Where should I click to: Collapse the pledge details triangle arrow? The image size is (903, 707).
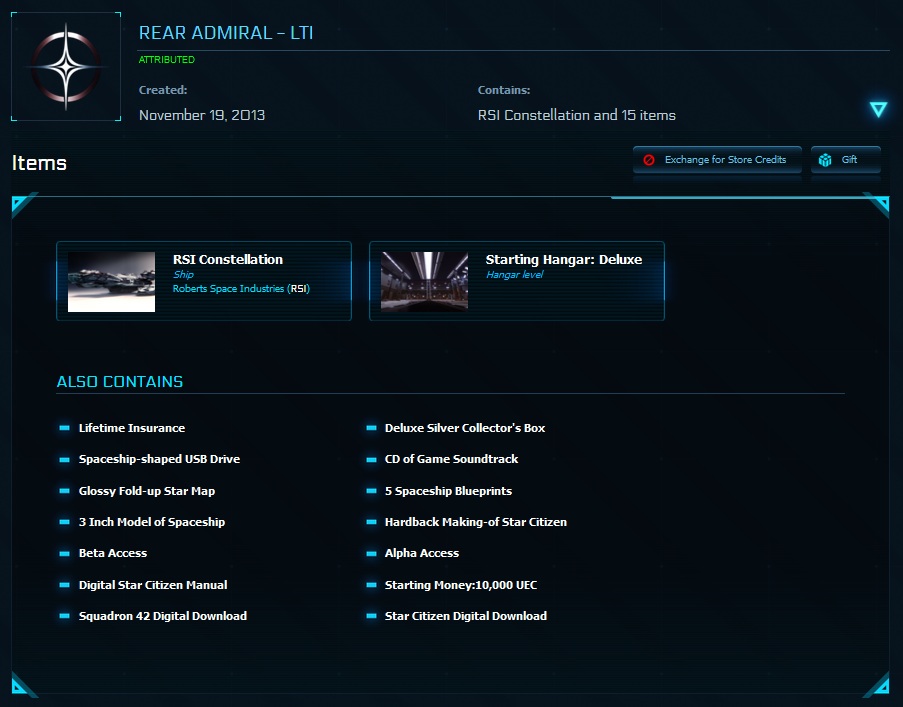pyautogui.click(x=878, y=109)
